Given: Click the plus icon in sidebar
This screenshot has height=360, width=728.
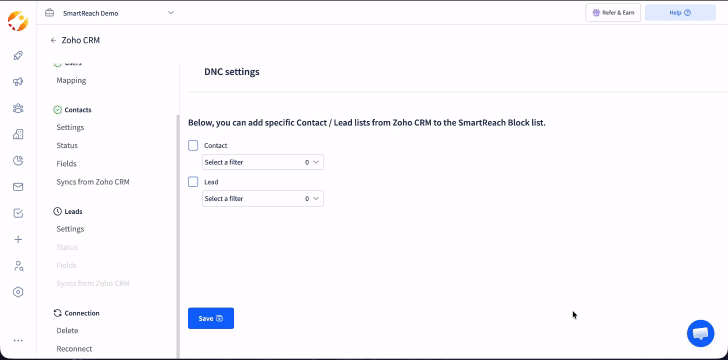Looking at the screenshot, I should point(18,239).
